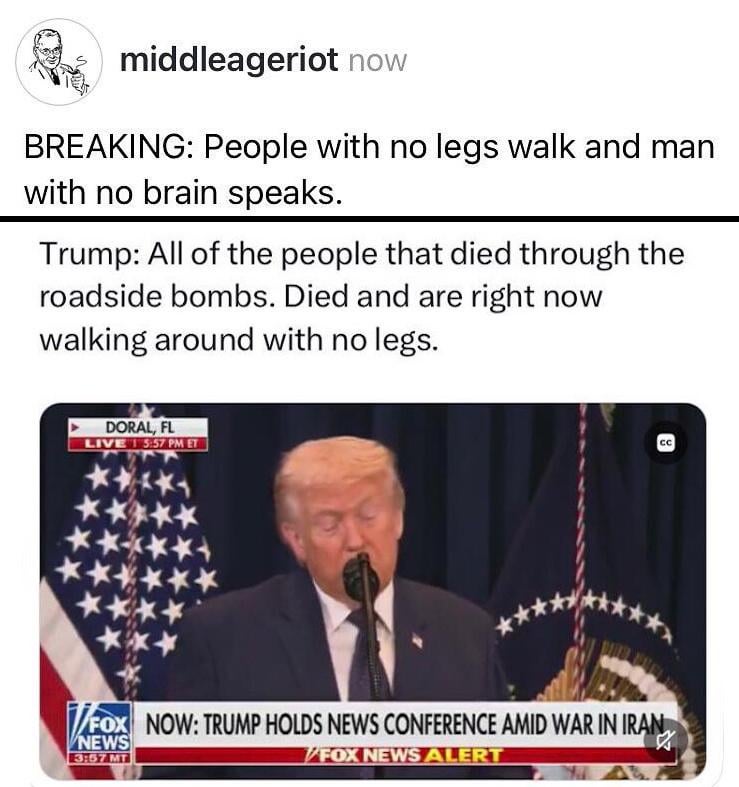Click the news conference headline chyron
Viewport: 739px width, 787px height.
click(x=404, y=724)
